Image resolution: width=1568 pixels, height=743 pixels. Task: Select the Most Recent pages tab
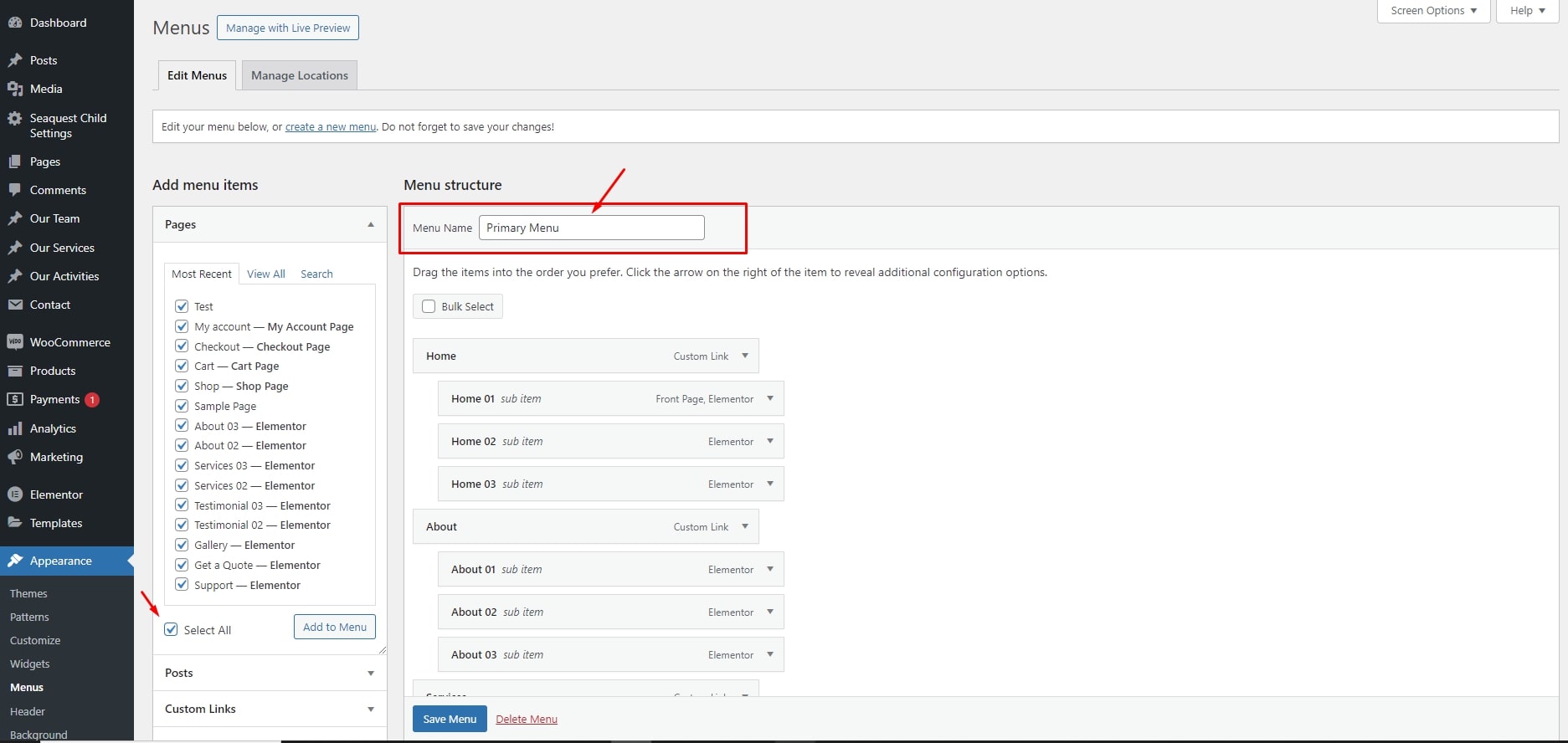click(202, 274)
